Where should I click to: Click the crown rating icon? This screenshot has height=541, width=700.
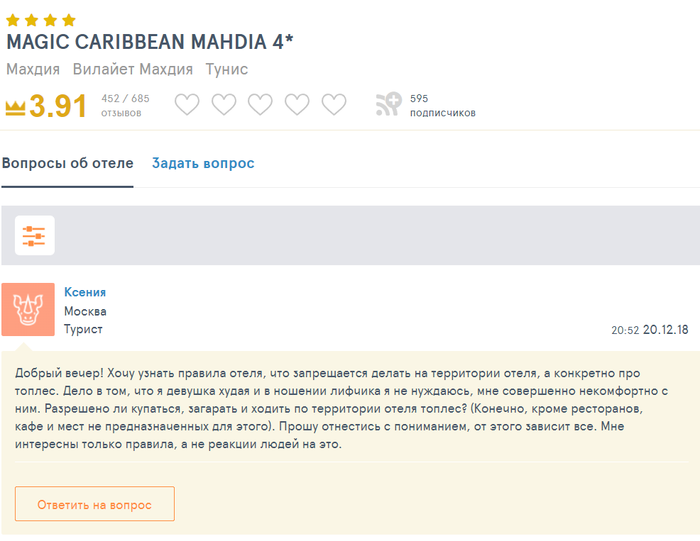[x=15, y=108]
